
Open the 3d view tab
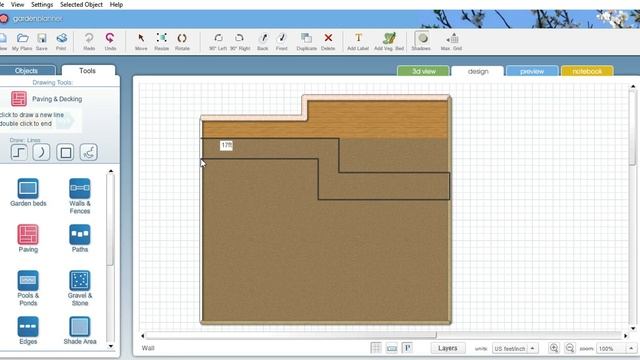point(423,71)
